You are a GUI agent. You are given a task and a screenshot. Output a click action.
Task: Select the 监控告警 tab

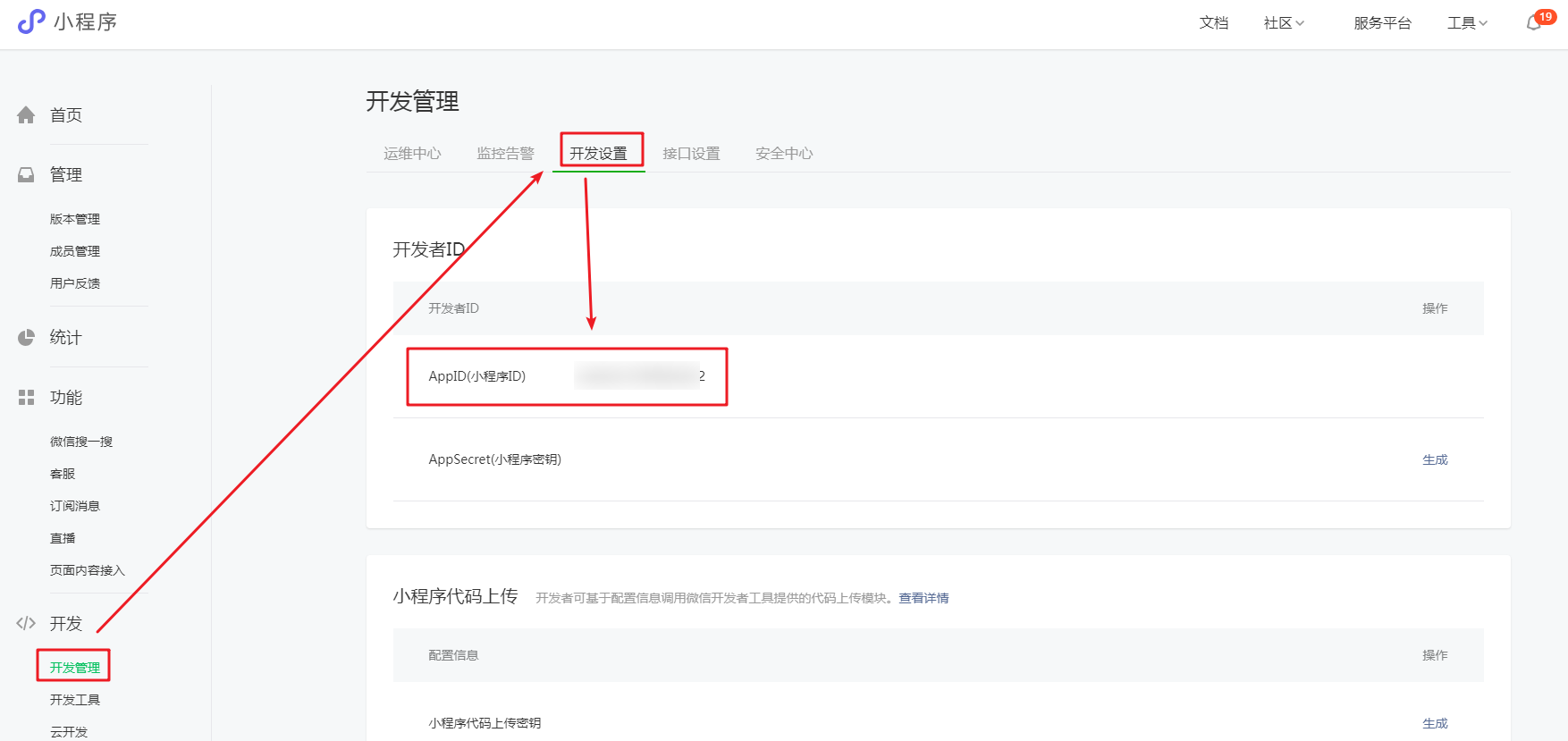505,154
